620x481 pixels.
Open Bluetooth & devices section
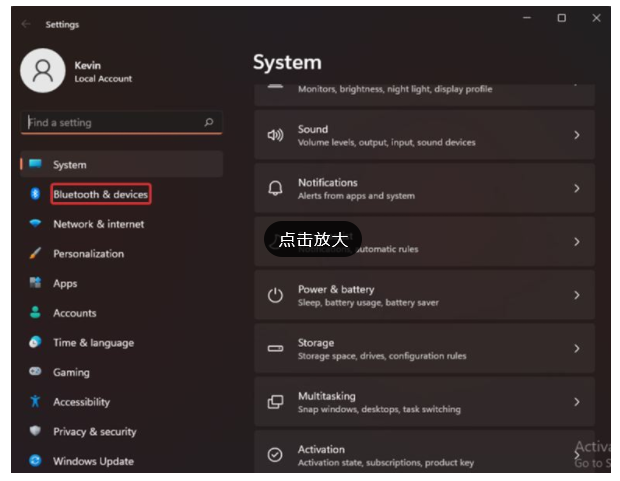pos(100,194)
